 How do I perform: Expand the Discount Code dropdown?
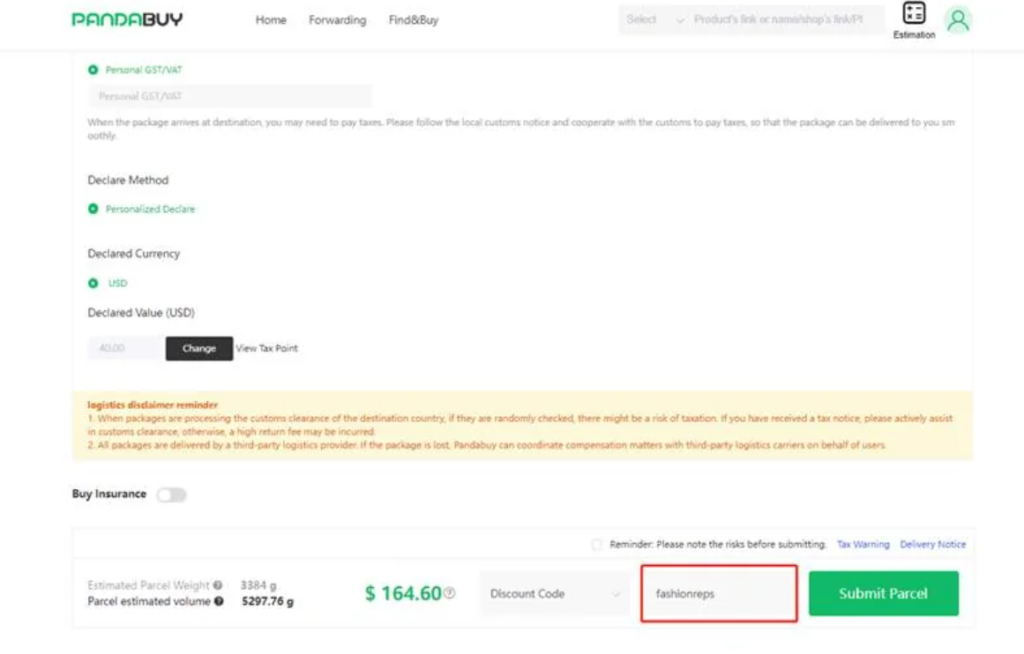(554, 594)
